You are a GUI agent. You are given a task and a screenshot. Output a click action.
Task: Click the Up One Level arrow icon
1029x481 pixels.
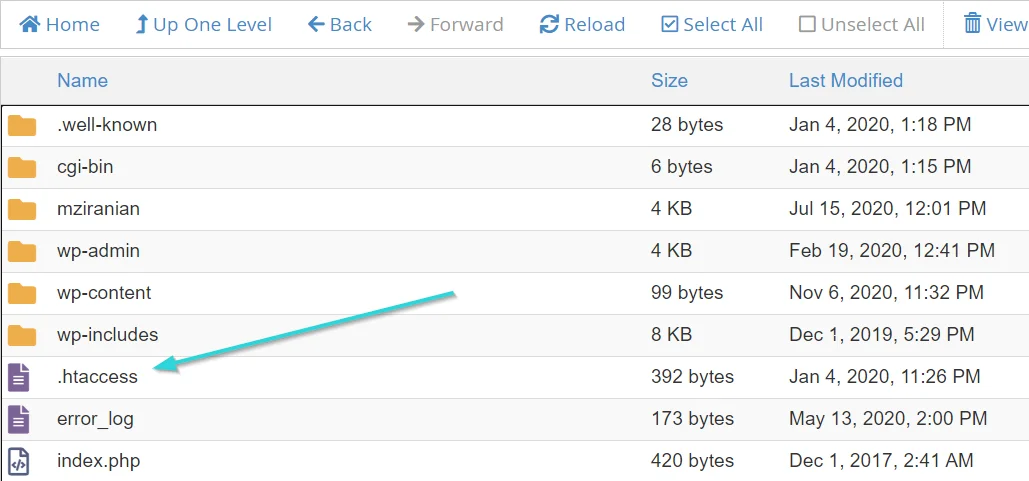[141, 25]
